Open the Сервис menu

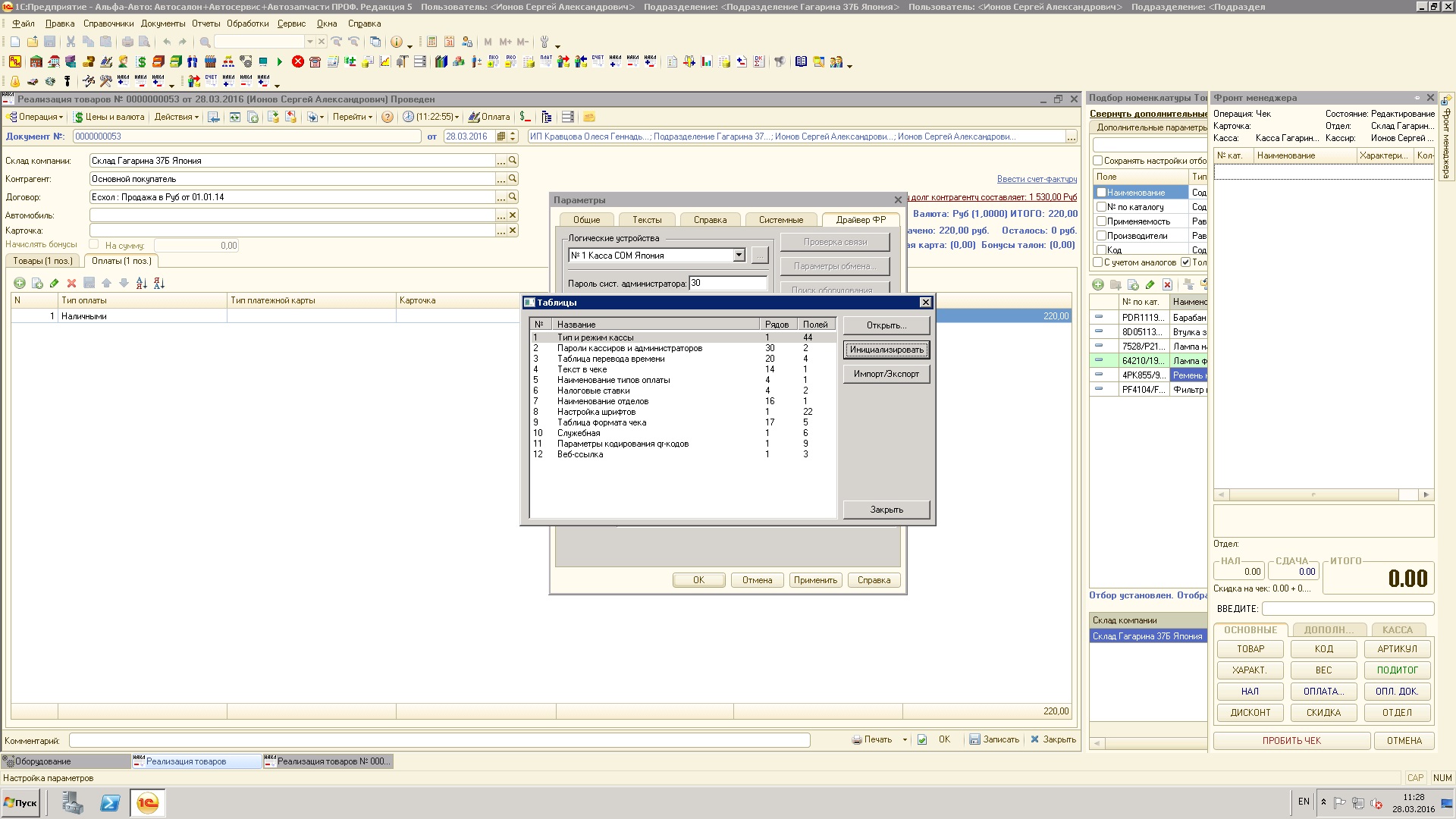291,24
